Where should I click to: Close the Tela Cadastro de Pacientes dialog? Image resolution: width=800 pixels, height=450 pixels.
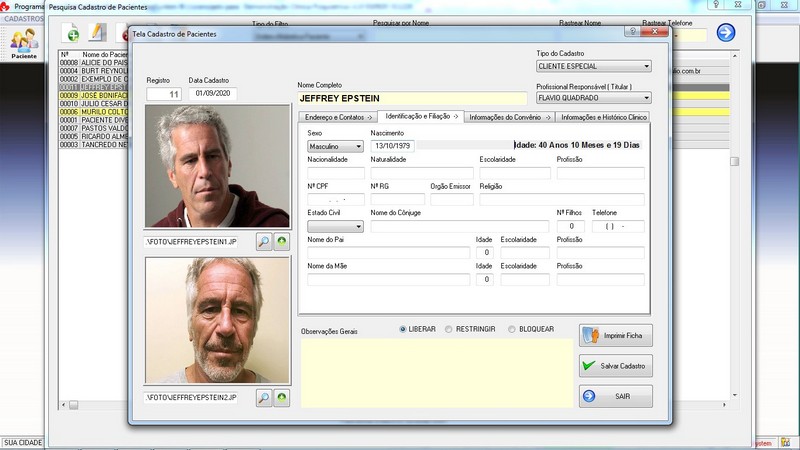[655, 32]
